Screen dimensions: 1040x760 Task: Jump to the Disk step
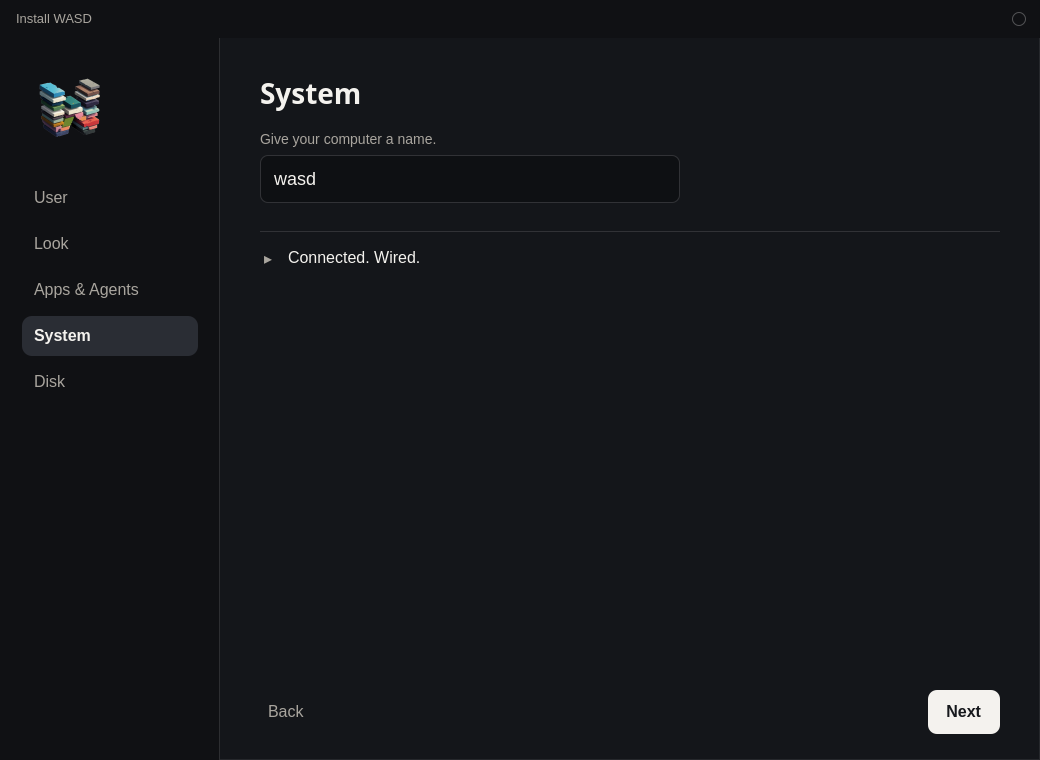pos(110,381)
